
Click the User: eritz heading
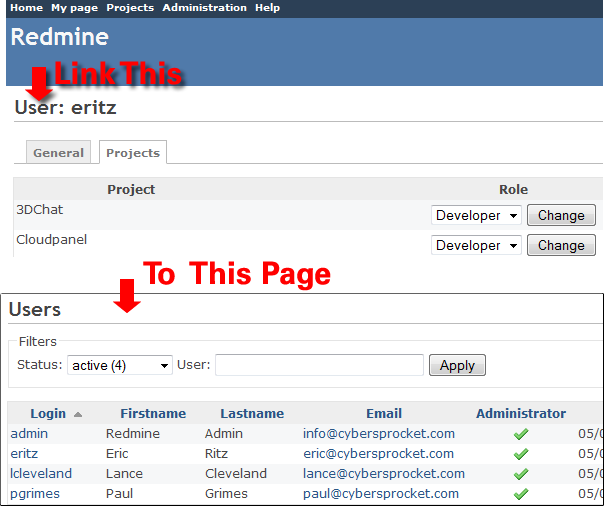coord(65,107)
